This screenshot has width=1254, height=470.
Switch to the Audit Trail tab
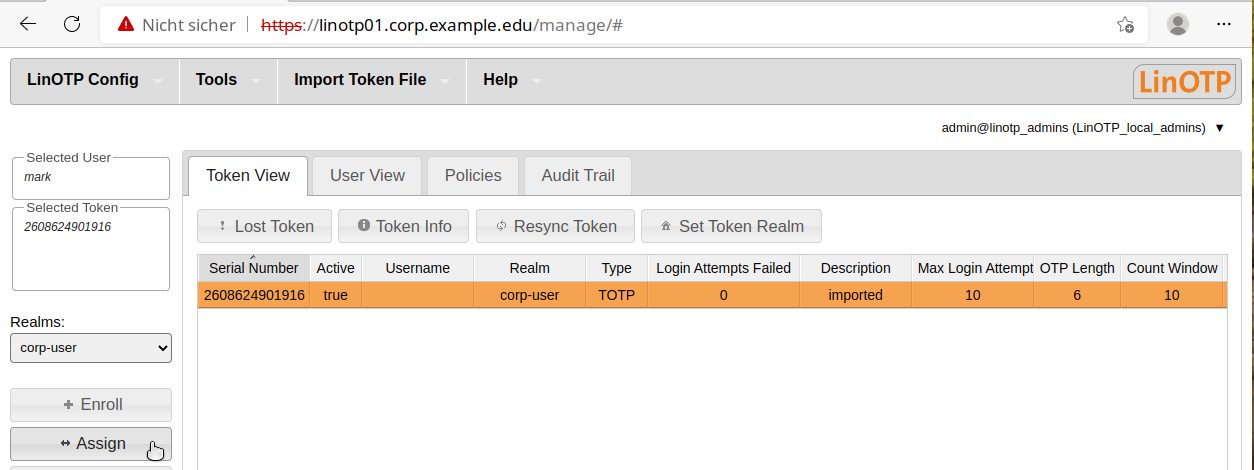click(577, 175)
